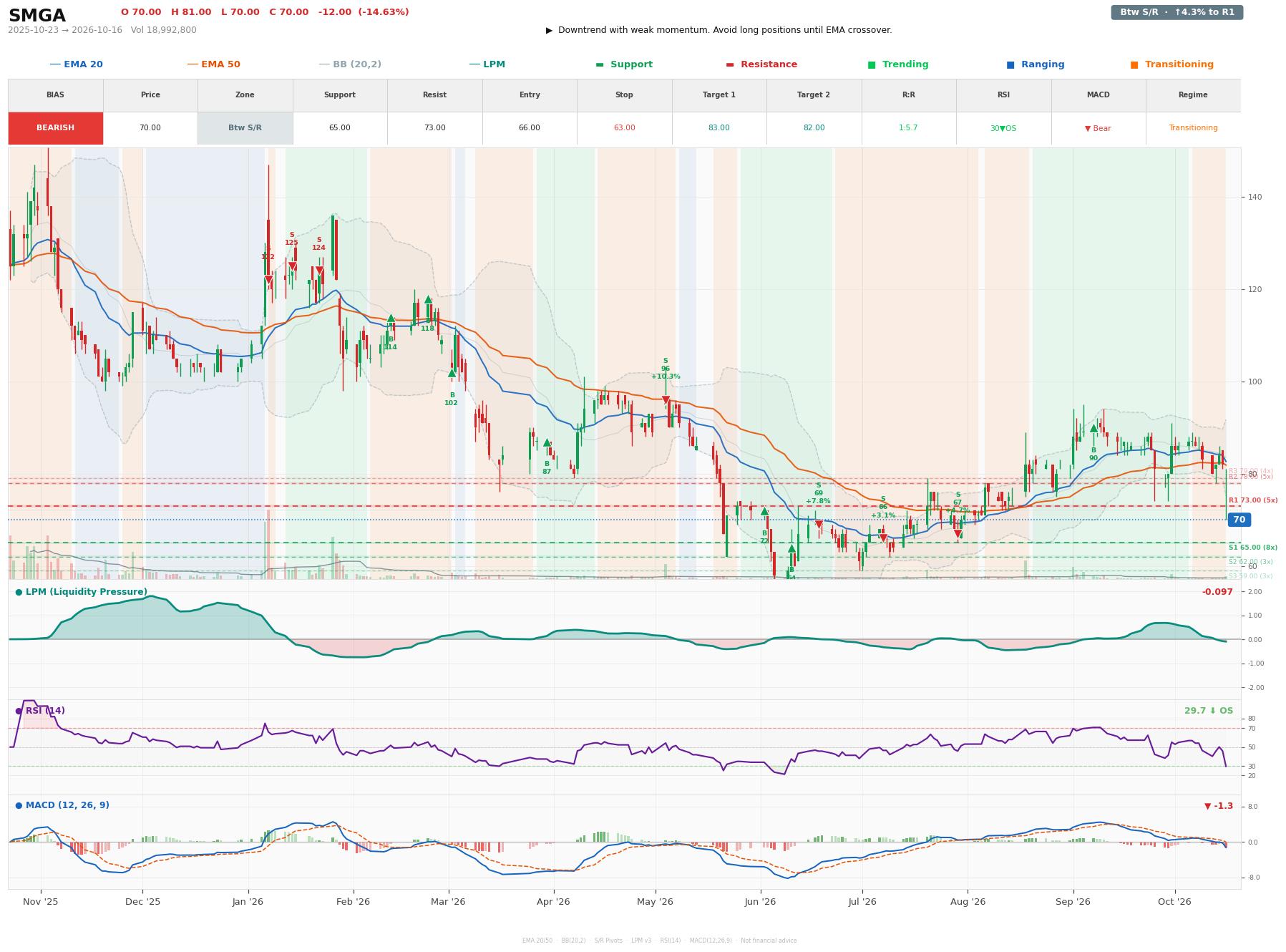This screenshot has height=952, width=1286.
Task: Click the Target 2 value 82.00
Action: [x=814, y=128]
